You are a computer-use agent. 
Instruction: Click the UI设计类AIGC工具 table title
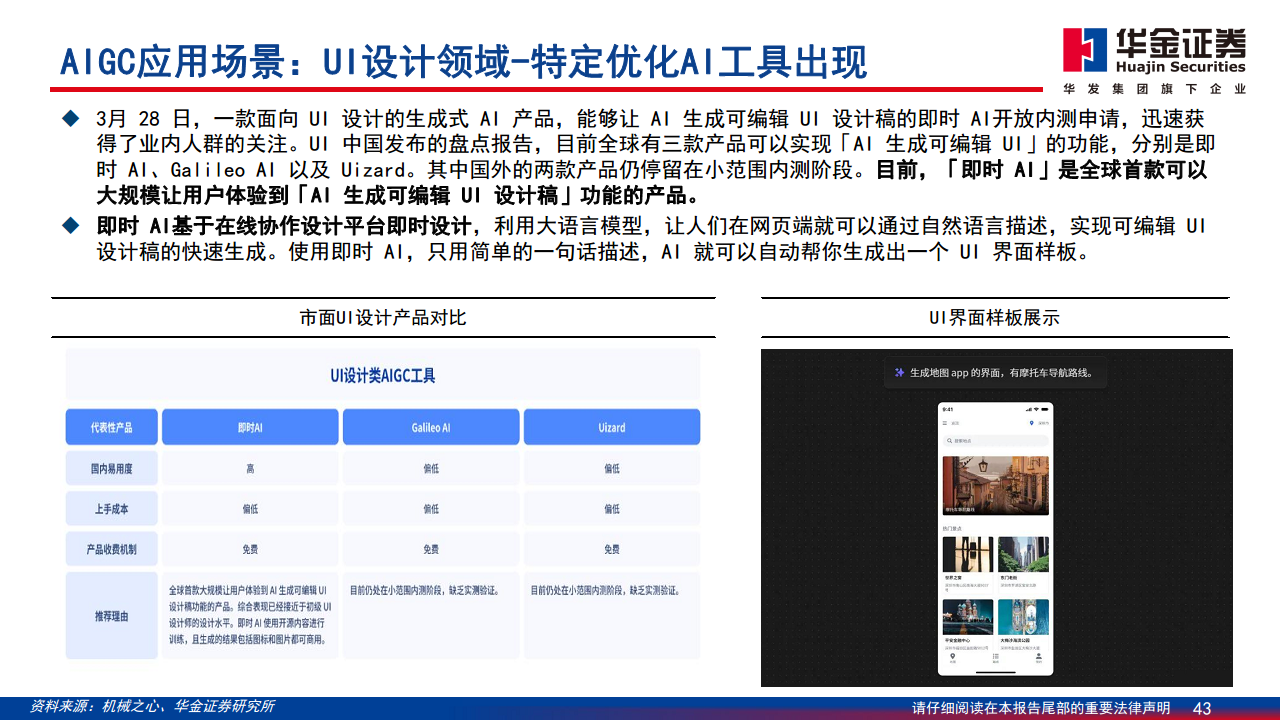point(383,376)
